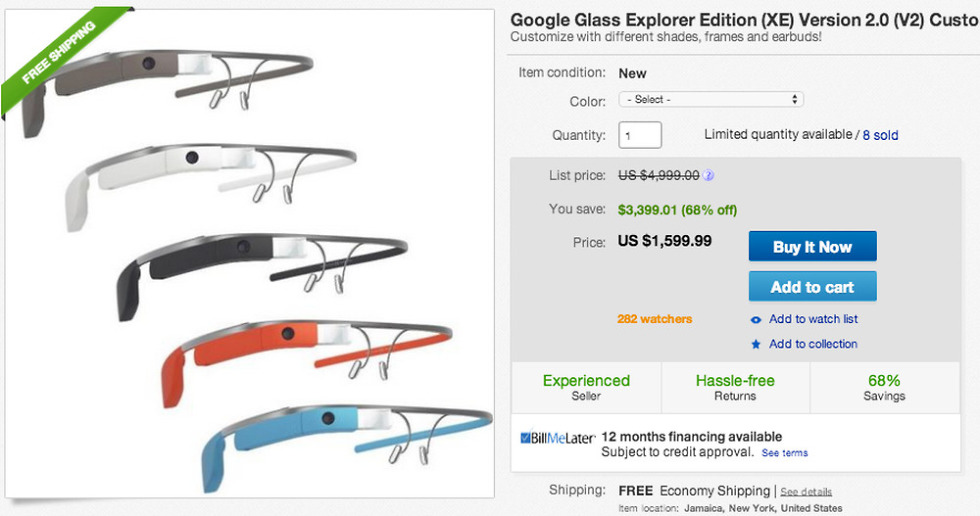Open See terms financing link
Image resolution: width=980 pixels, height=516 pixels.
coord(784,453)
